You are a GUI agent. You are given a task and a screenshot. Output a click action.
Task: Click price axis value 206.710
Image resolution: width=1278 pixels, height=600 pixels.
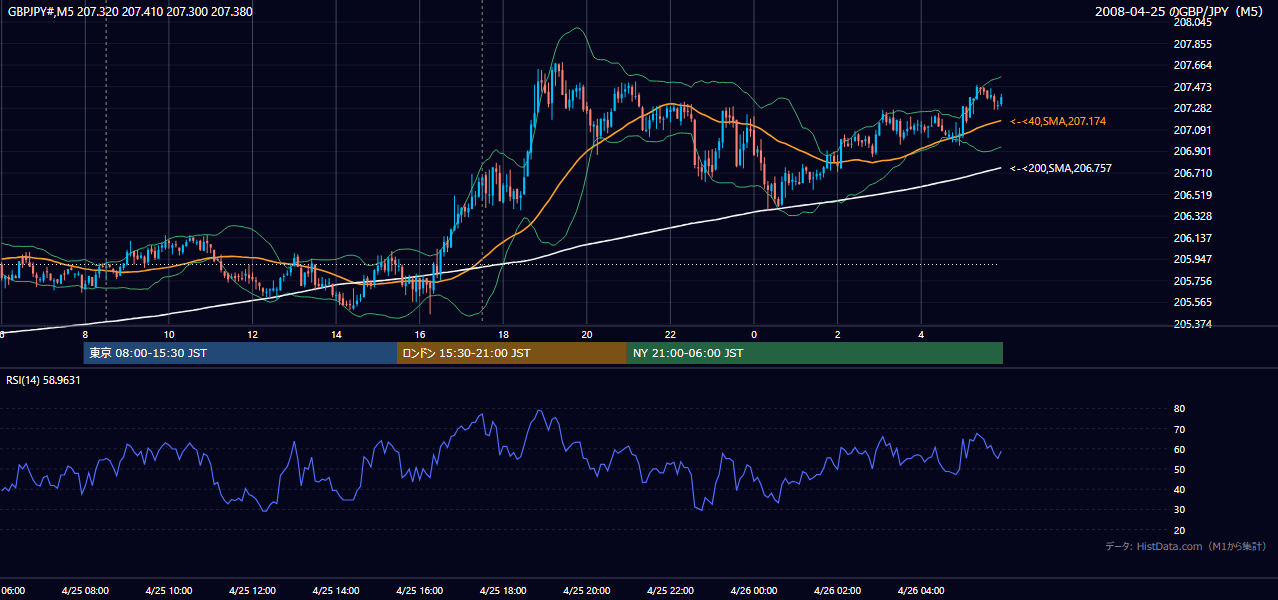(x=1192, y=173)
